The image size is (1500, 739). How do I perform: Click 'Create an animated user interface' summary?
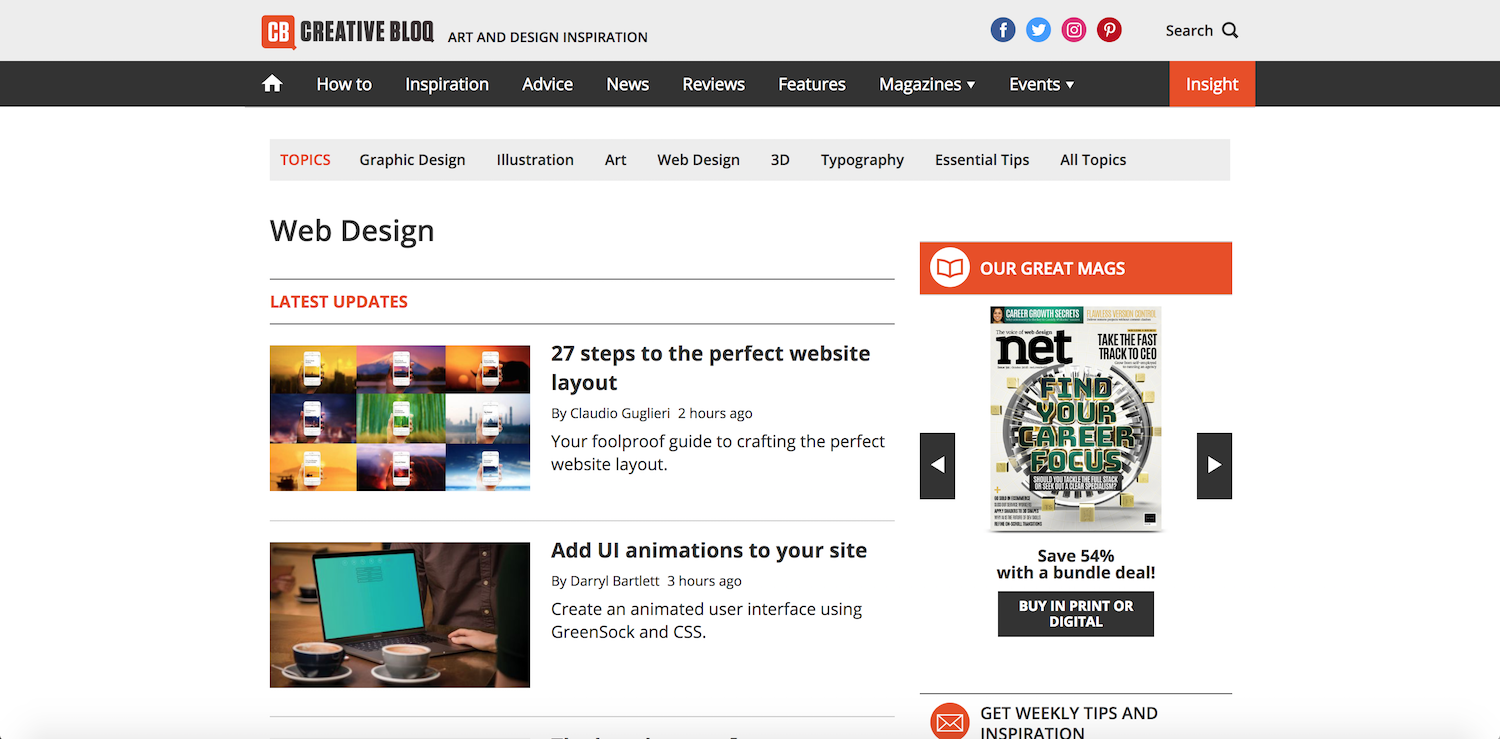click(x=706, y=621)
